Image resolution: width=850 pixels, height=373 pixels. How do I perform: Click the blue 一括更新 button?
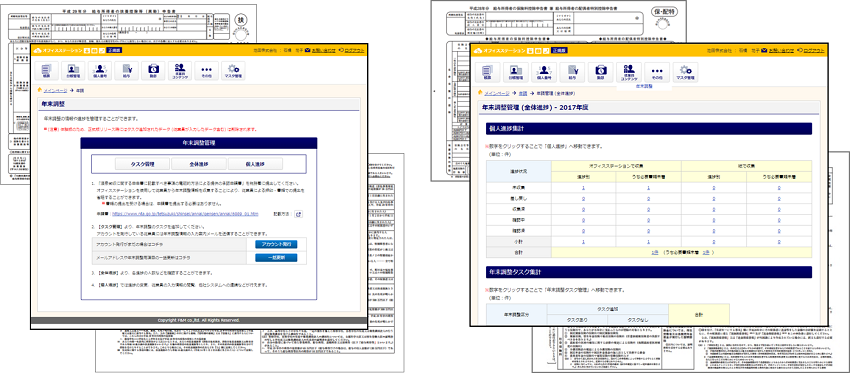click(276, 258)
